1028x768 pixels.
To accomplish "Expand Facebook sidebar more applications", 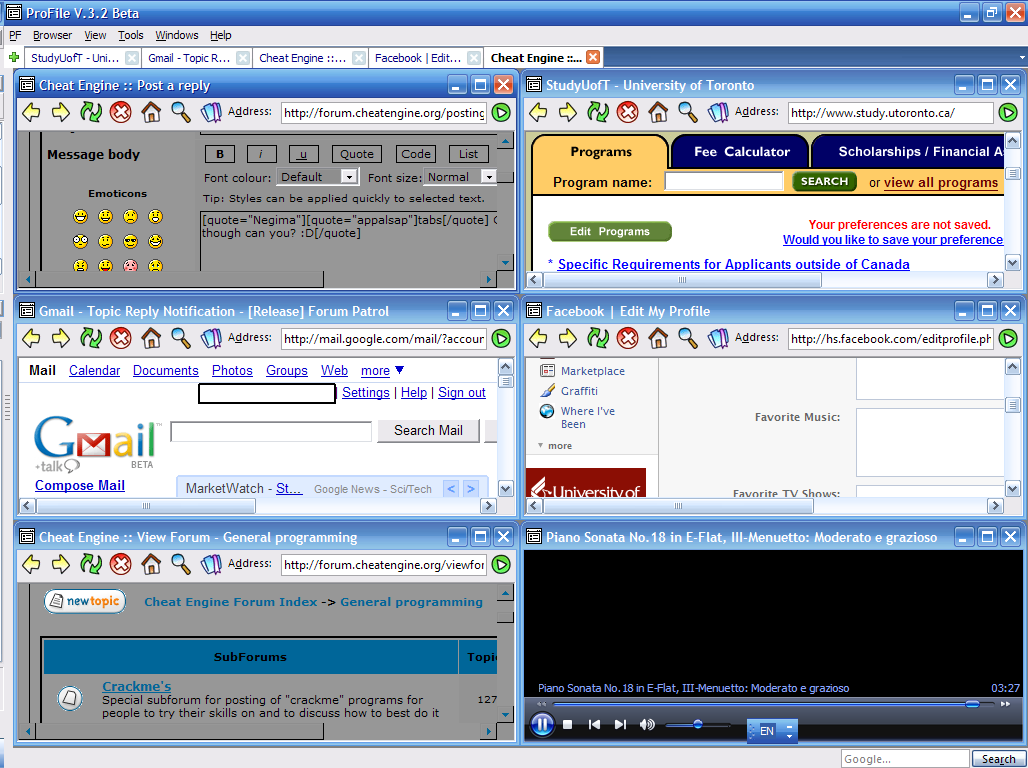I will click(555, 446).
